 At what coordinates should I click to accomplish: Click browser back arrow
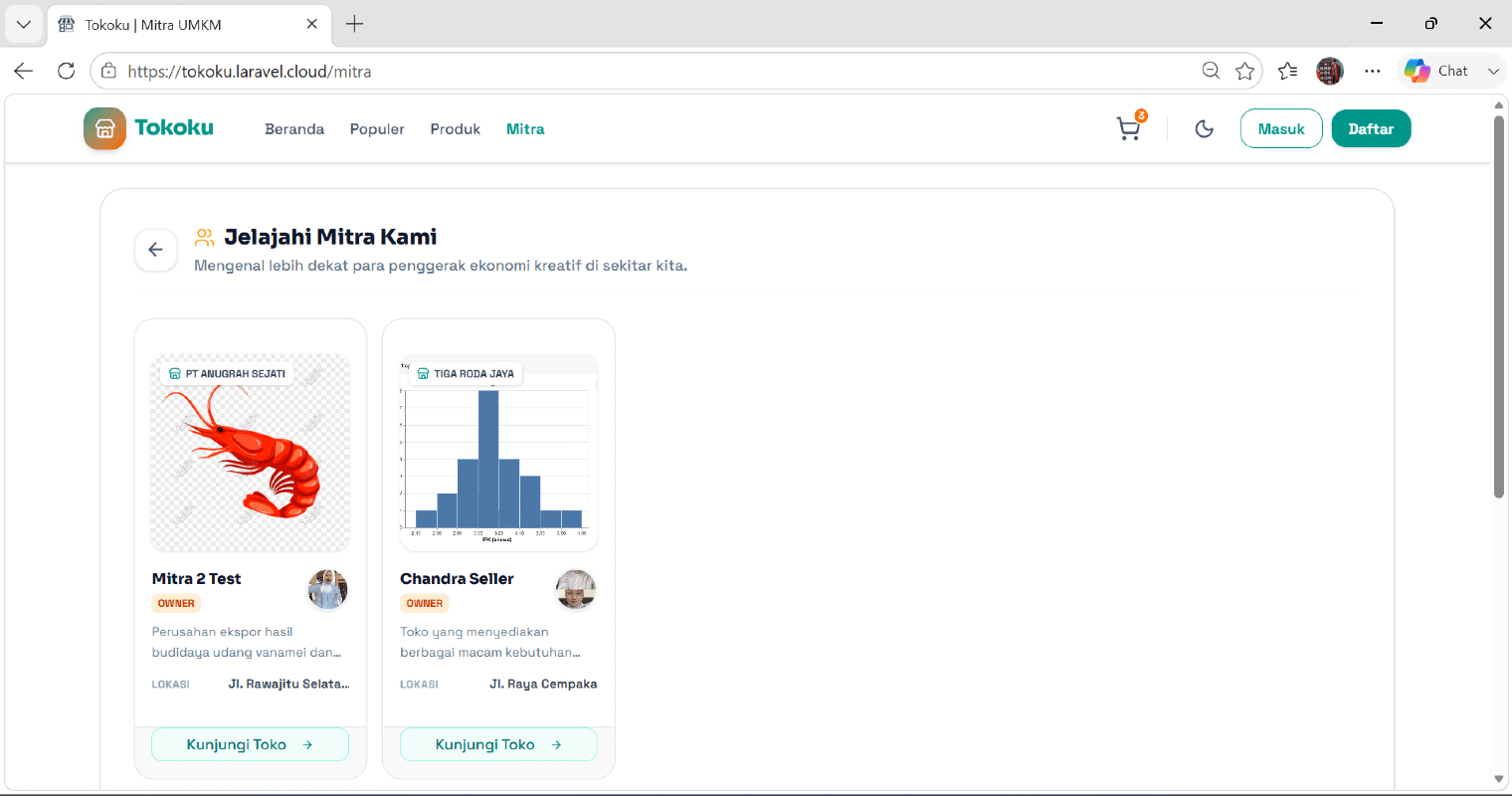[24, 71]
